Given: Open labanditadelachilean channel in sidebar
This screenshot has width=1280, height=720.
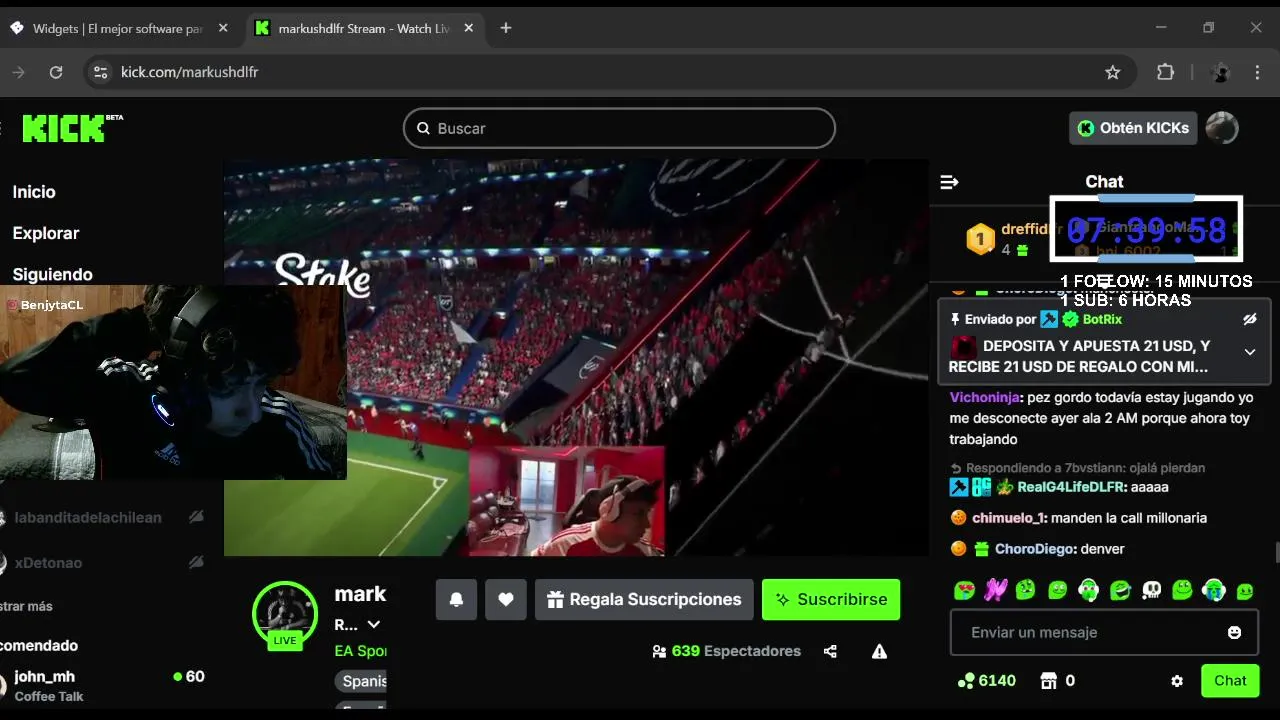Looking at the screenshot, I should click(x=88, y=517).
